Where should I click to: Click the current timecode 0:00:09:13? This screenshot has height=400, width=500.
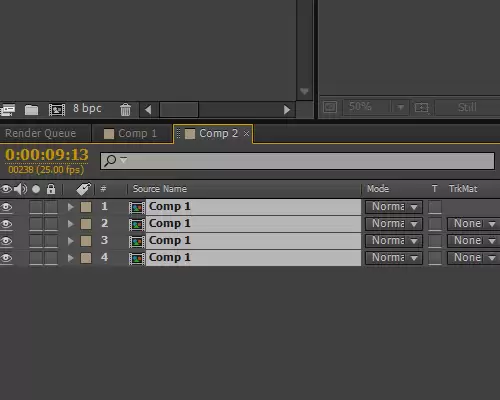(47, 155)
